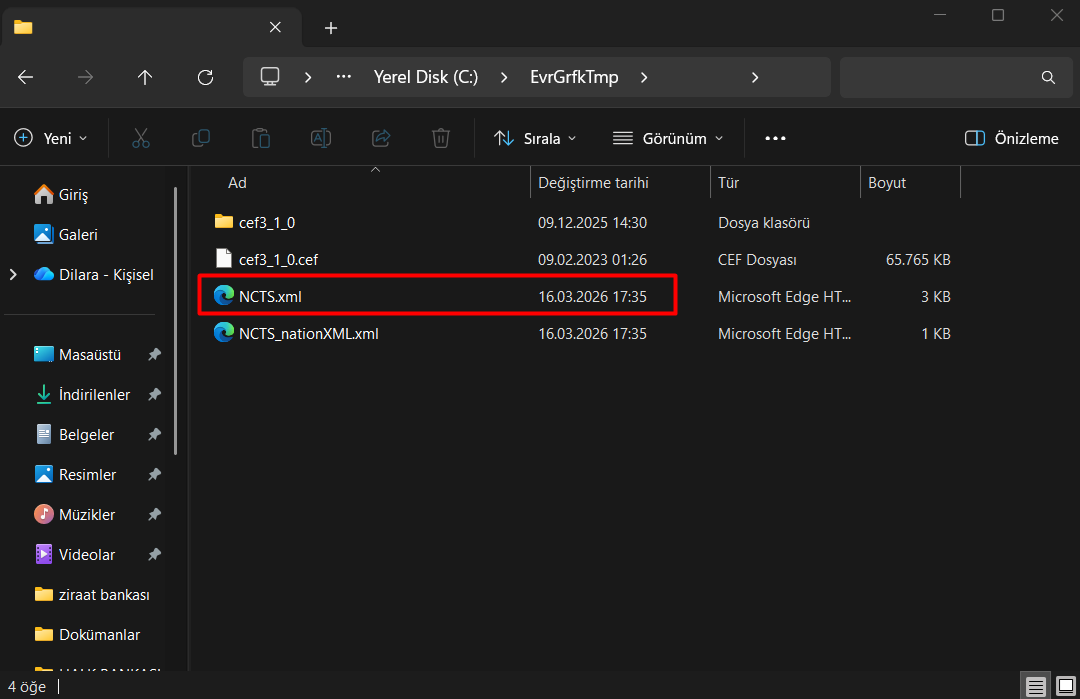
Task: Sort by Değiştirme tarihi column header
Action: point(593,183)
